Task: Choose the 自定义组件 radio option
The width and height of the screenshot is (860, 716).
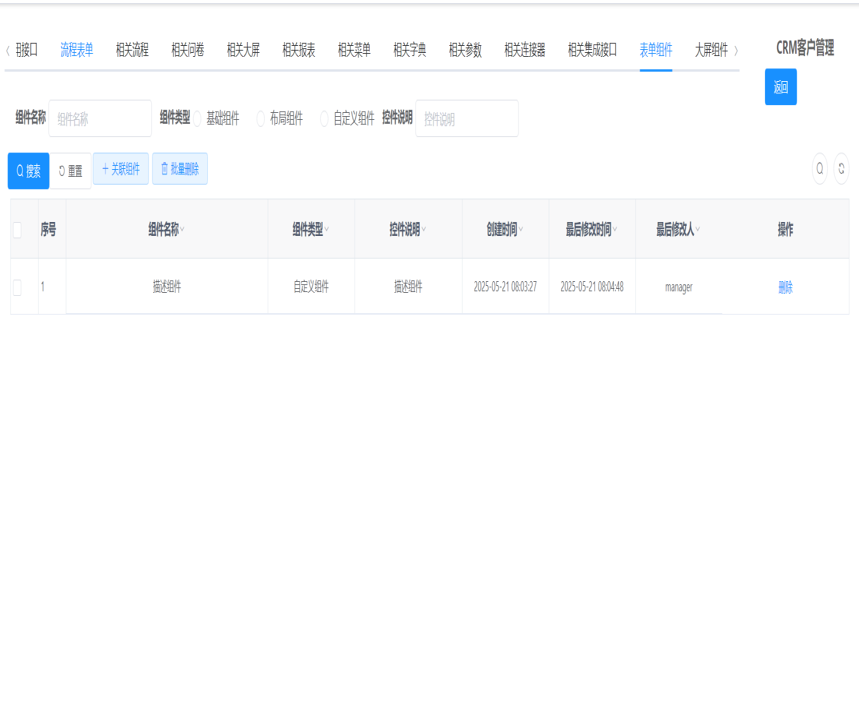Action: pos(324,118)
